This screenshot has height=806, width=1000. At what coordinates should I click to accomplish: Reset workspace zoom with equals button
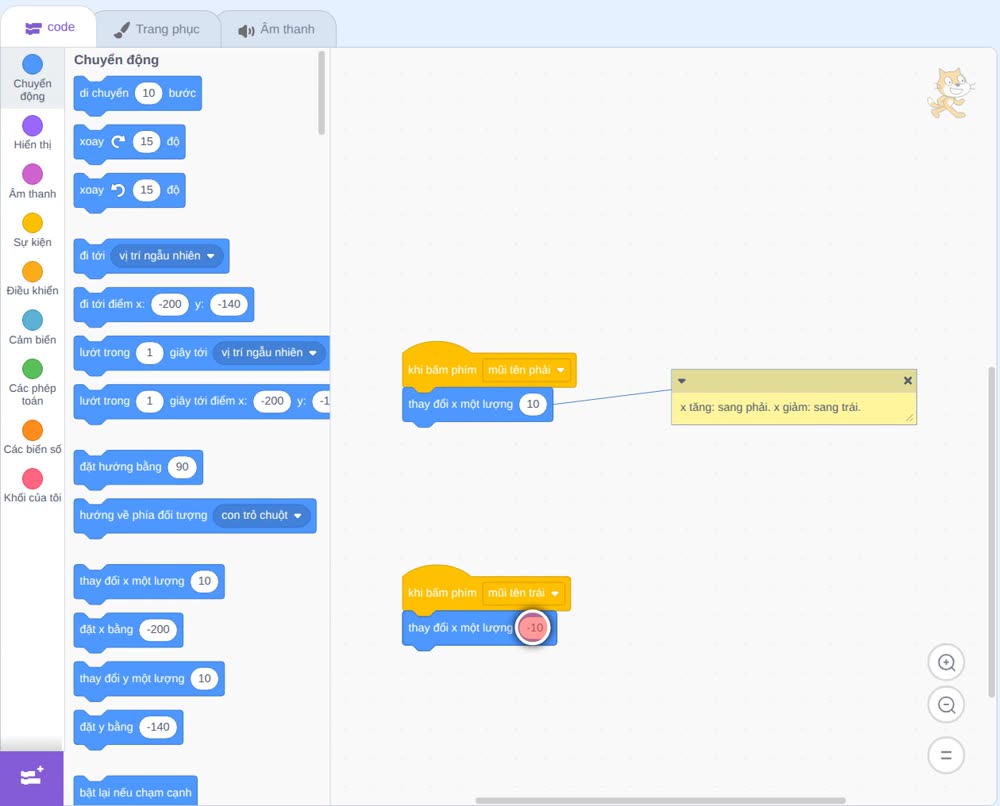pos(946,755)
